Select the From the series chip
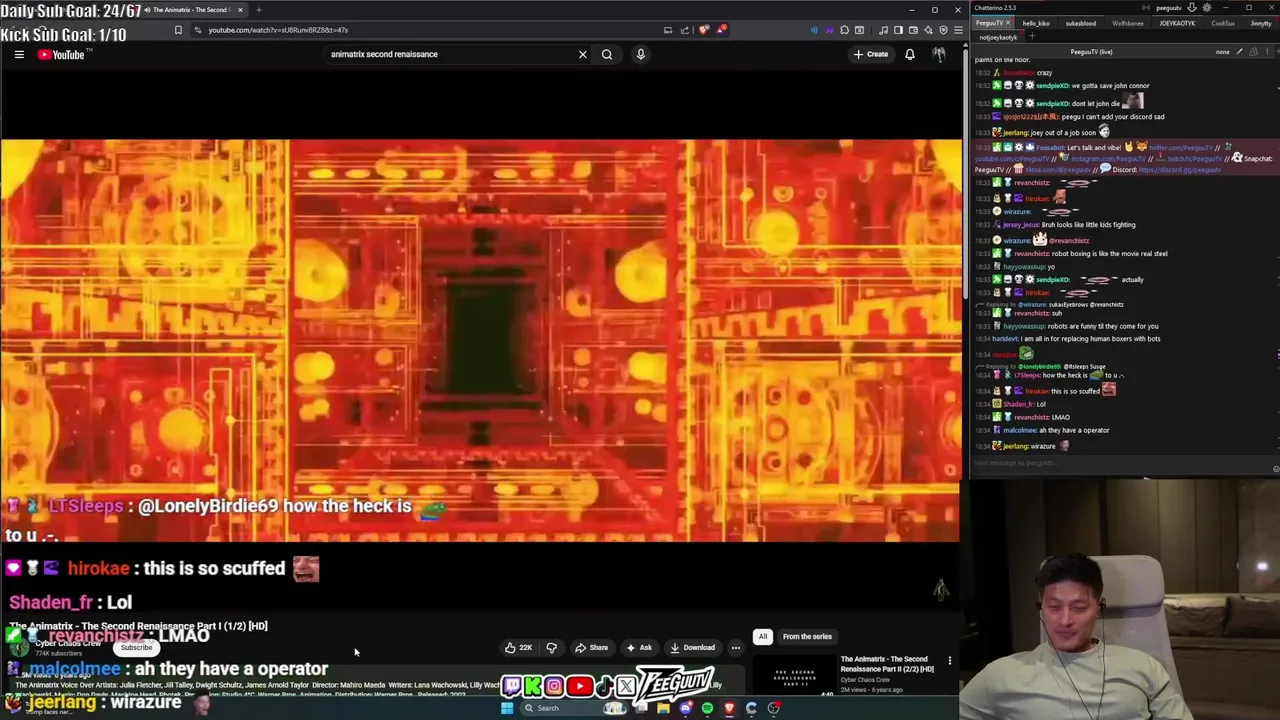This screenshot has width=1280, height=720. pos(807,636)
